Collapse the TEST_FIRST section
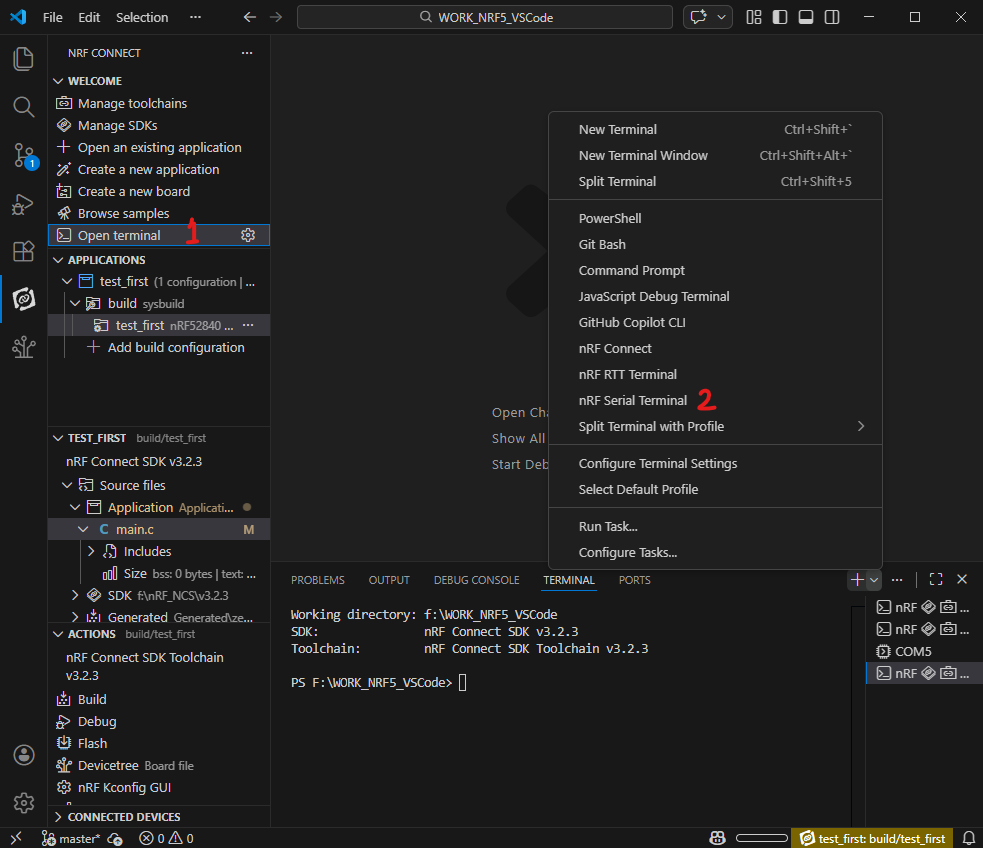 tap(58, 438)
